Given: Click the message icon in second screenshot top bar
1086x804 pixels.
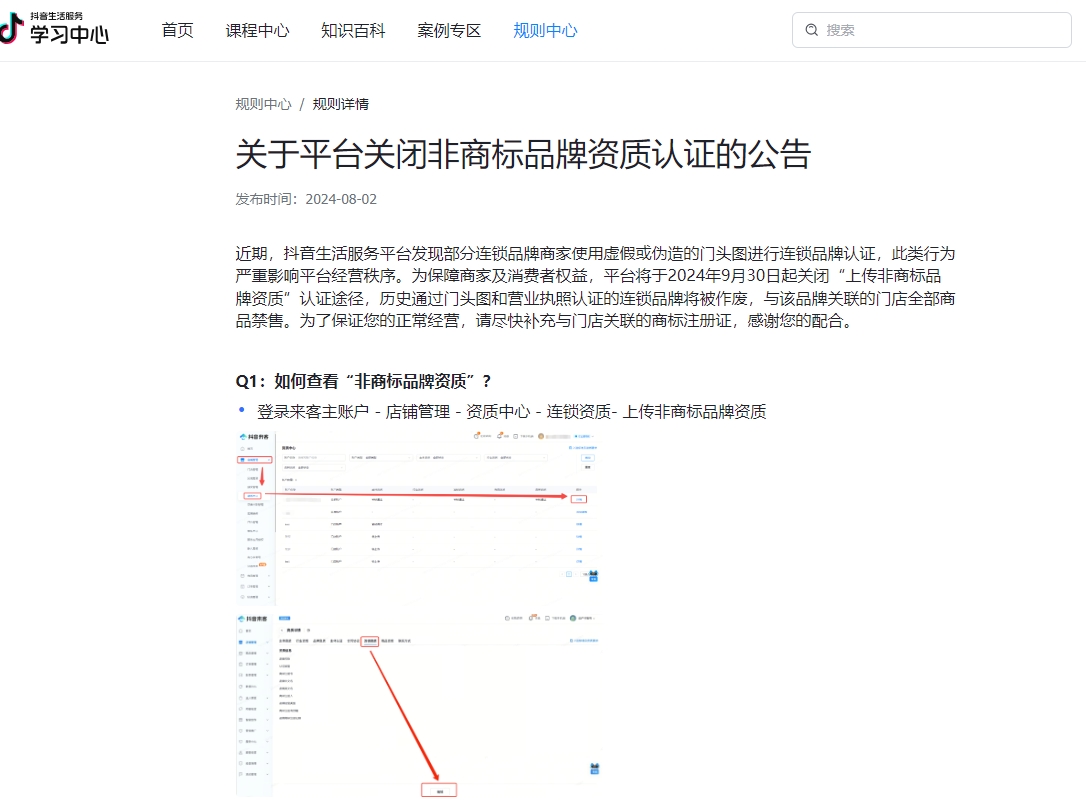Looking at the screenshot, I should tap(548, 616).
